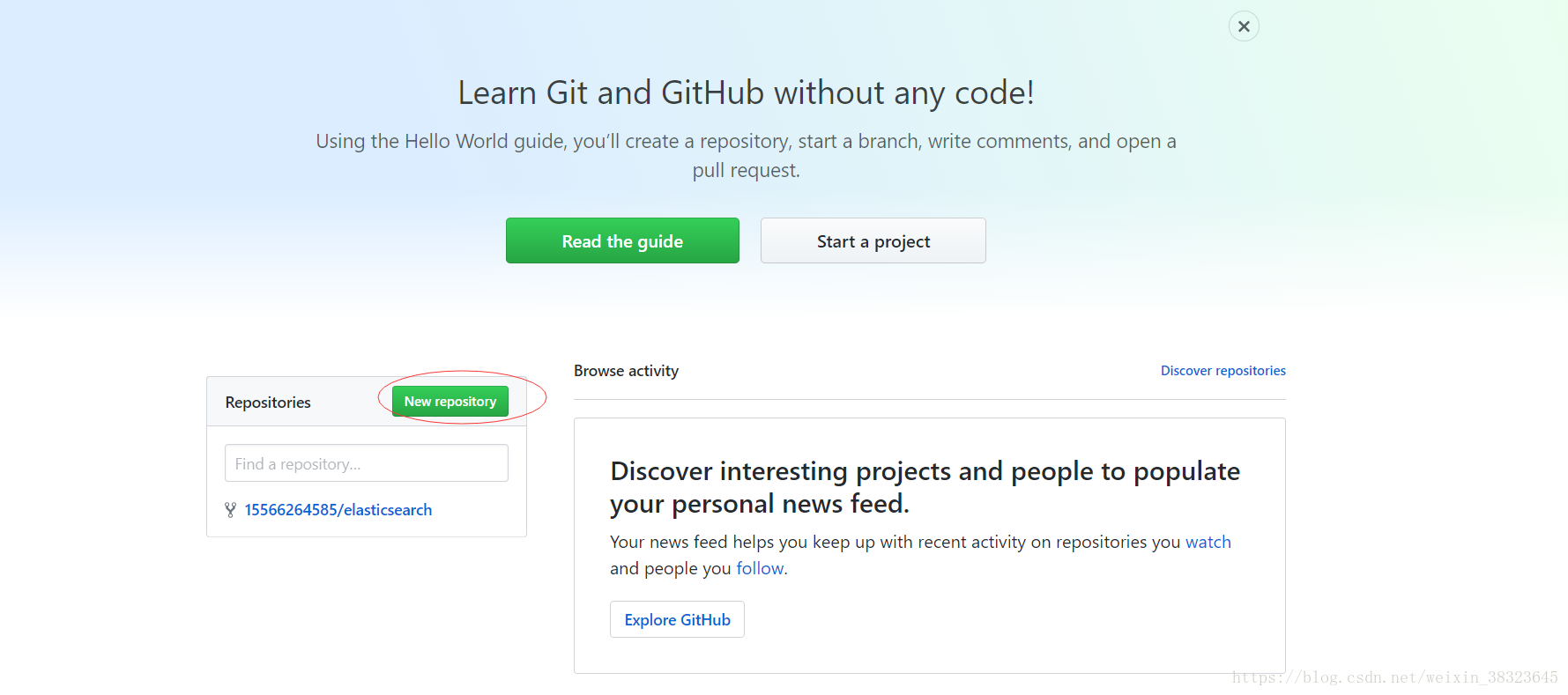Click the fork icon beside 15566264585/elasticsearch
This screenshot has height=695, width=1568.
pyautogui.click(x=230, y=510)
